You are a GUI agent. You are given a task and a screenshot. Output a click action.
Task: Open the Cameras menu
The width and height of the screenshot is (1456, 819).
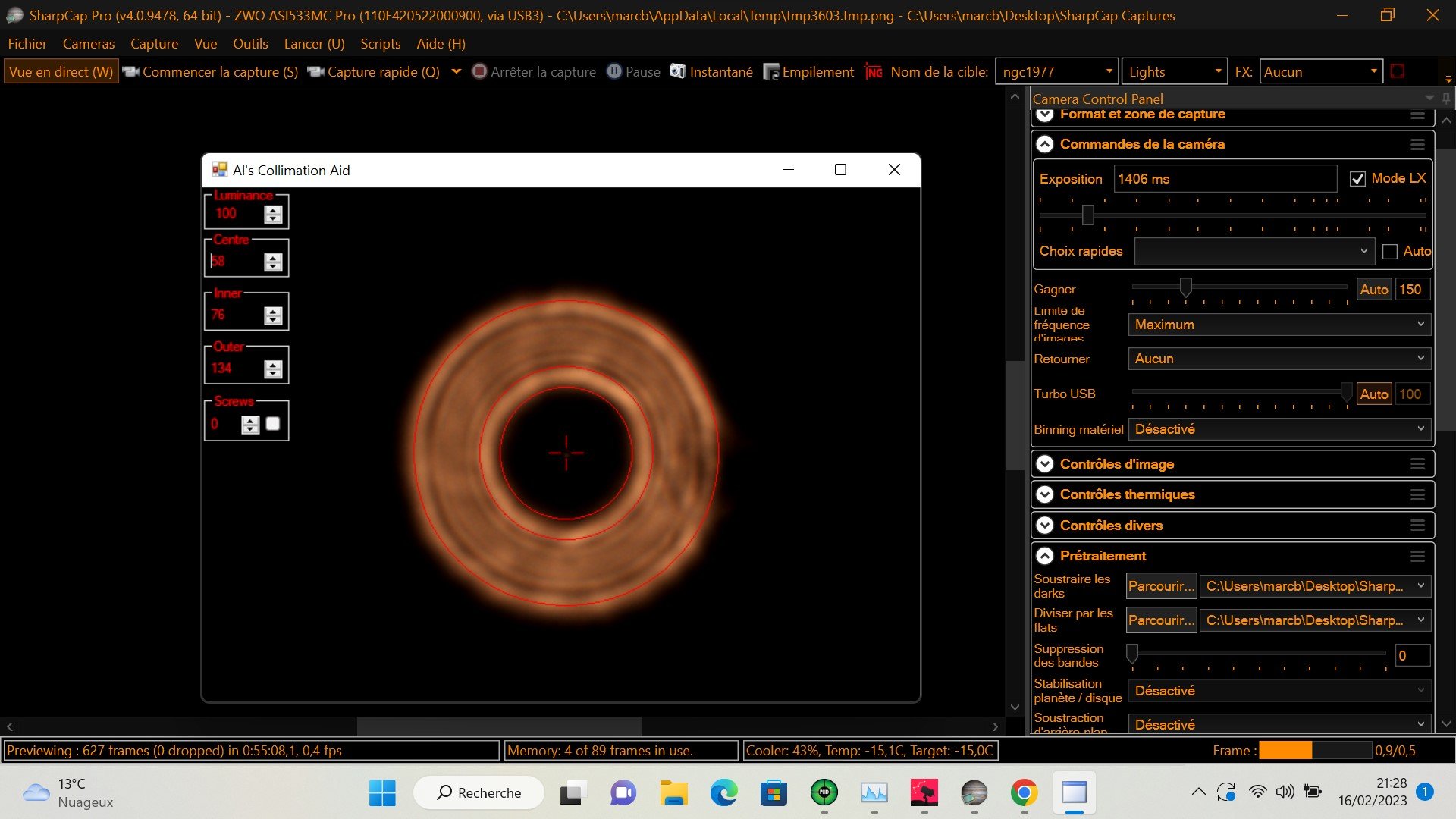tap(89, 44)
